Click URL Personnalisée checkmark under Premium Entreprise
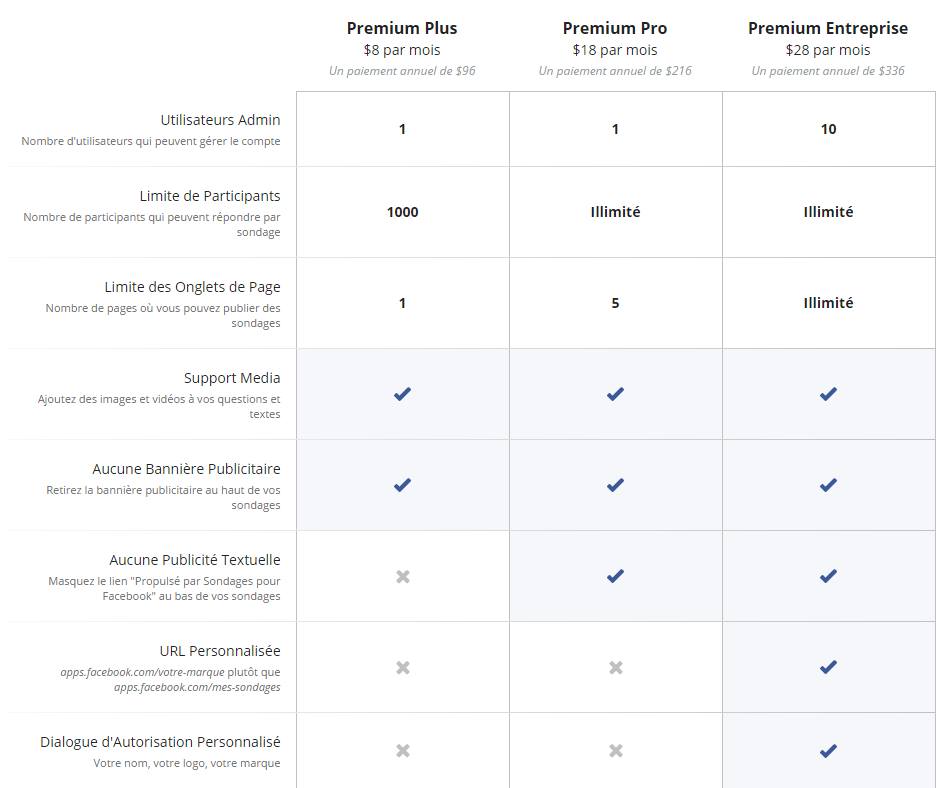The image size is (936, 788). [828, 667]
